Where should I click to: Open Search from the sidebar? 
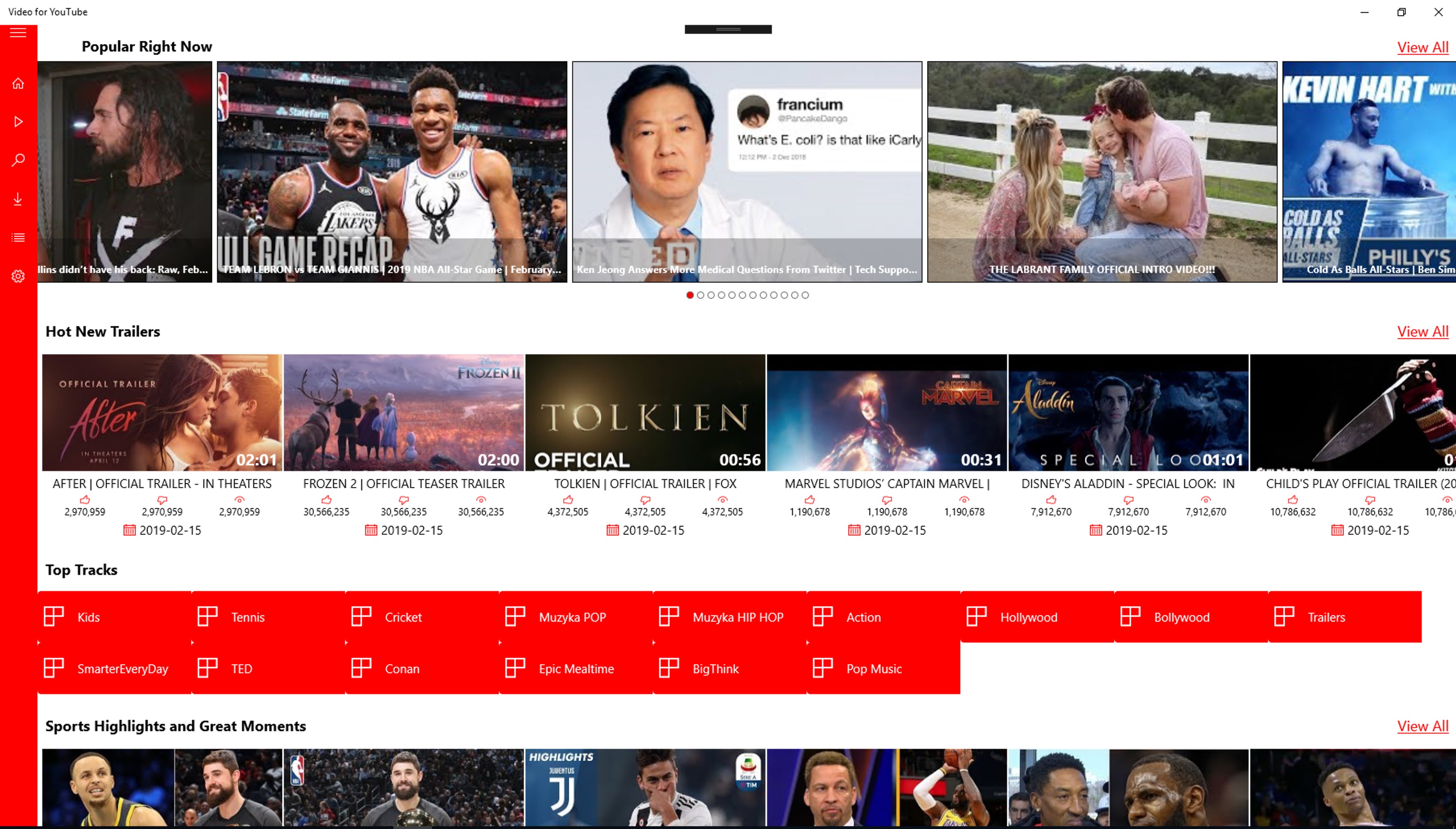point(18,160)
